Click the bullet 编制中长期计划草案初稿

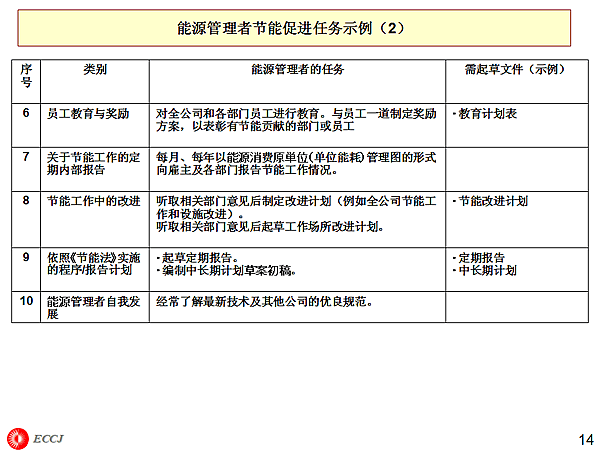226,271
